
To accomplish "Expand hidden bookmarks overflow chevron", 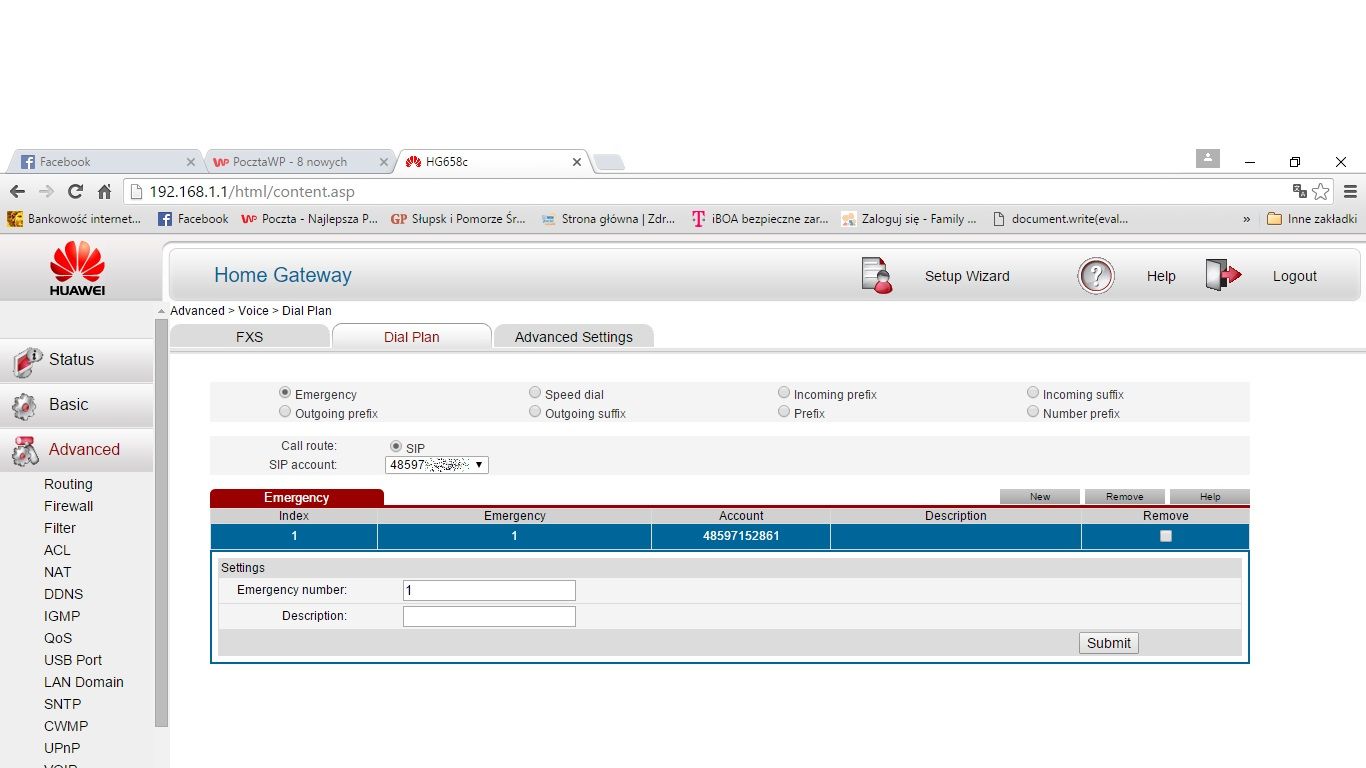I will [x=1246, y=219].
